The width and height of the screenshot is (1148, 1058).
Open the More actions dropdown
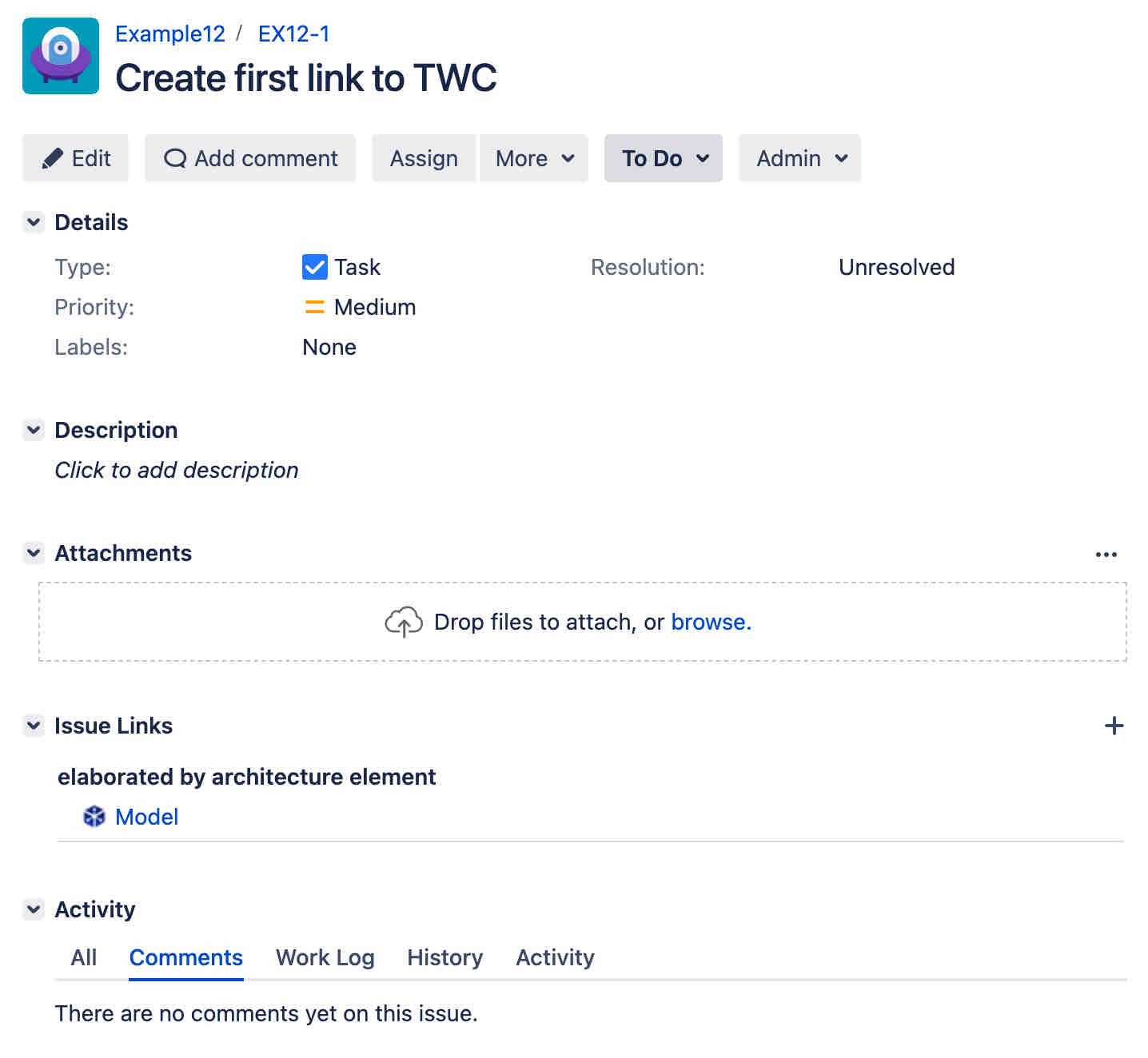[x=534, y=158]
